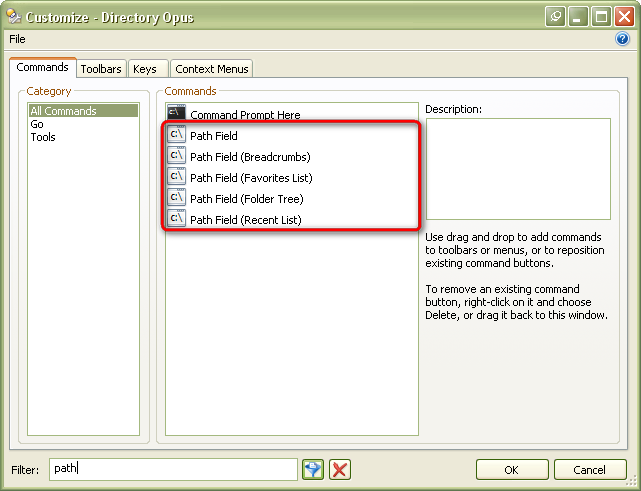Open help with blue question mark icon

tap(622, 39)
